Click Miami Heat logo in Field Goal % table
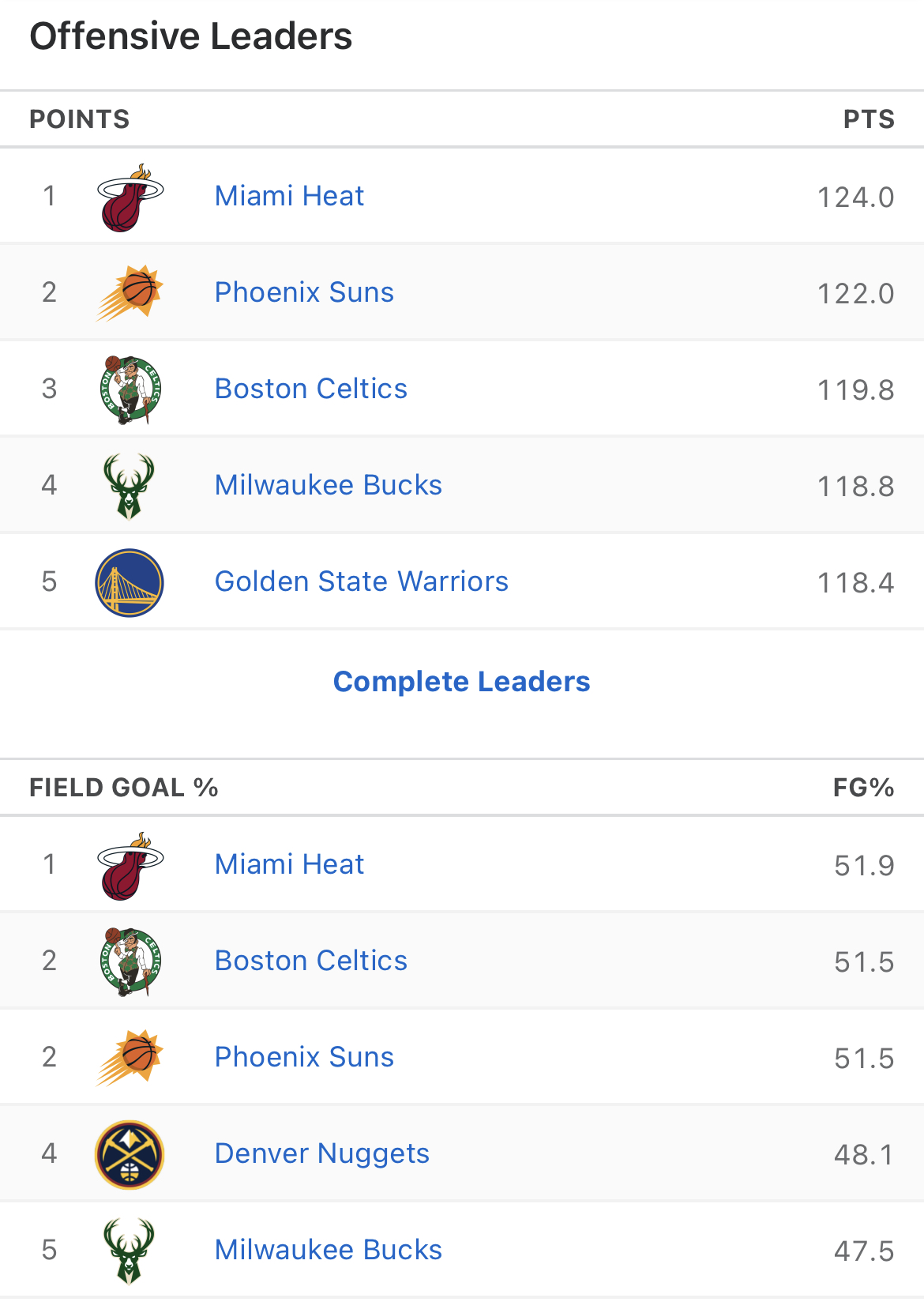Screen dimensions: 924x1313 [130, 866]
